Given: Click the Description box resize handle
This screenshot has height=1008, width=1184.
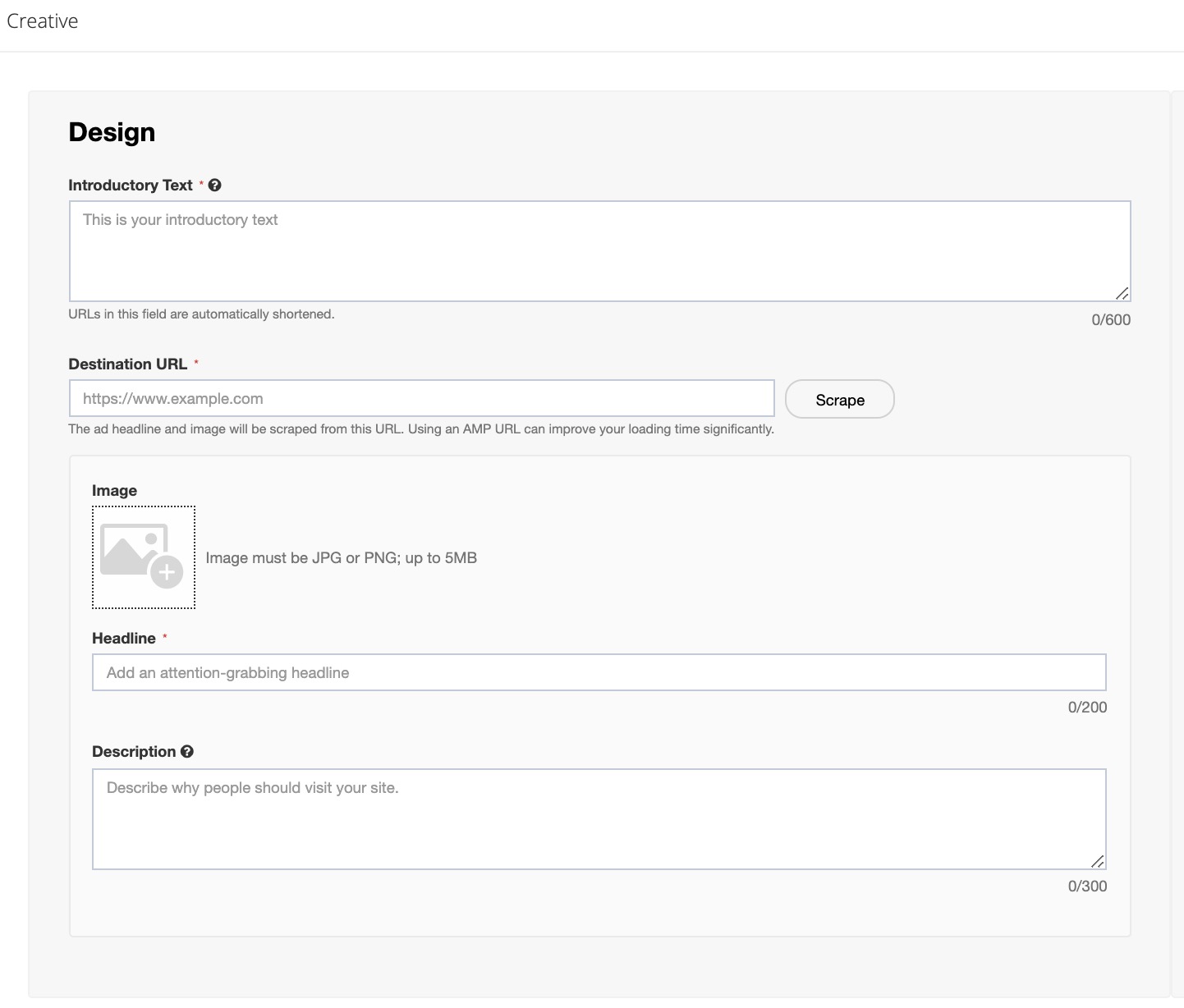Looking at the screenshot, I should (x=1097, y=861).
